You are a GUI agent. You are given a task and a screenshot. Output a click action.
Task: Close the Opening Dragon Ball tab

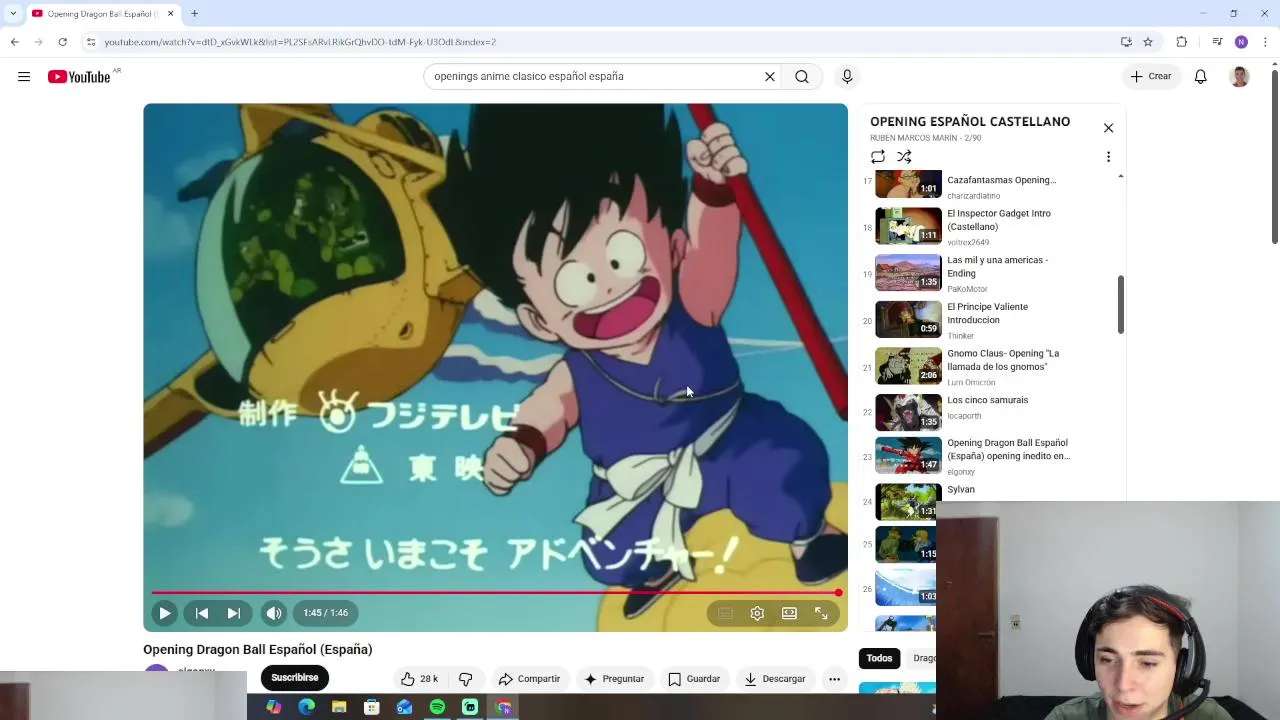click(x=170, y=14)
